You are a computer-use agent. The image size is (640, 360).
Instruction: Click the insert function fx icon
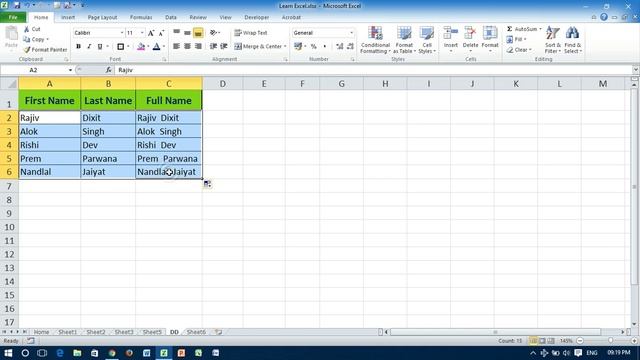tap(108, 70)
